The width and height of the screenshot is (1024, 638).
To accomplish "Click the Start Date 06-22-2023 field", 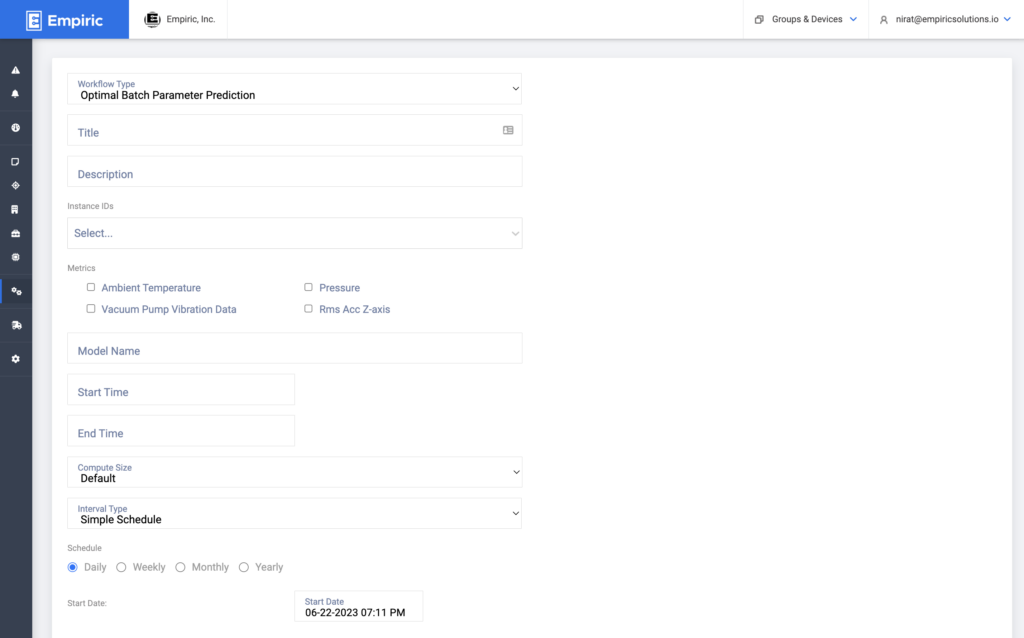I will (359, 606).
